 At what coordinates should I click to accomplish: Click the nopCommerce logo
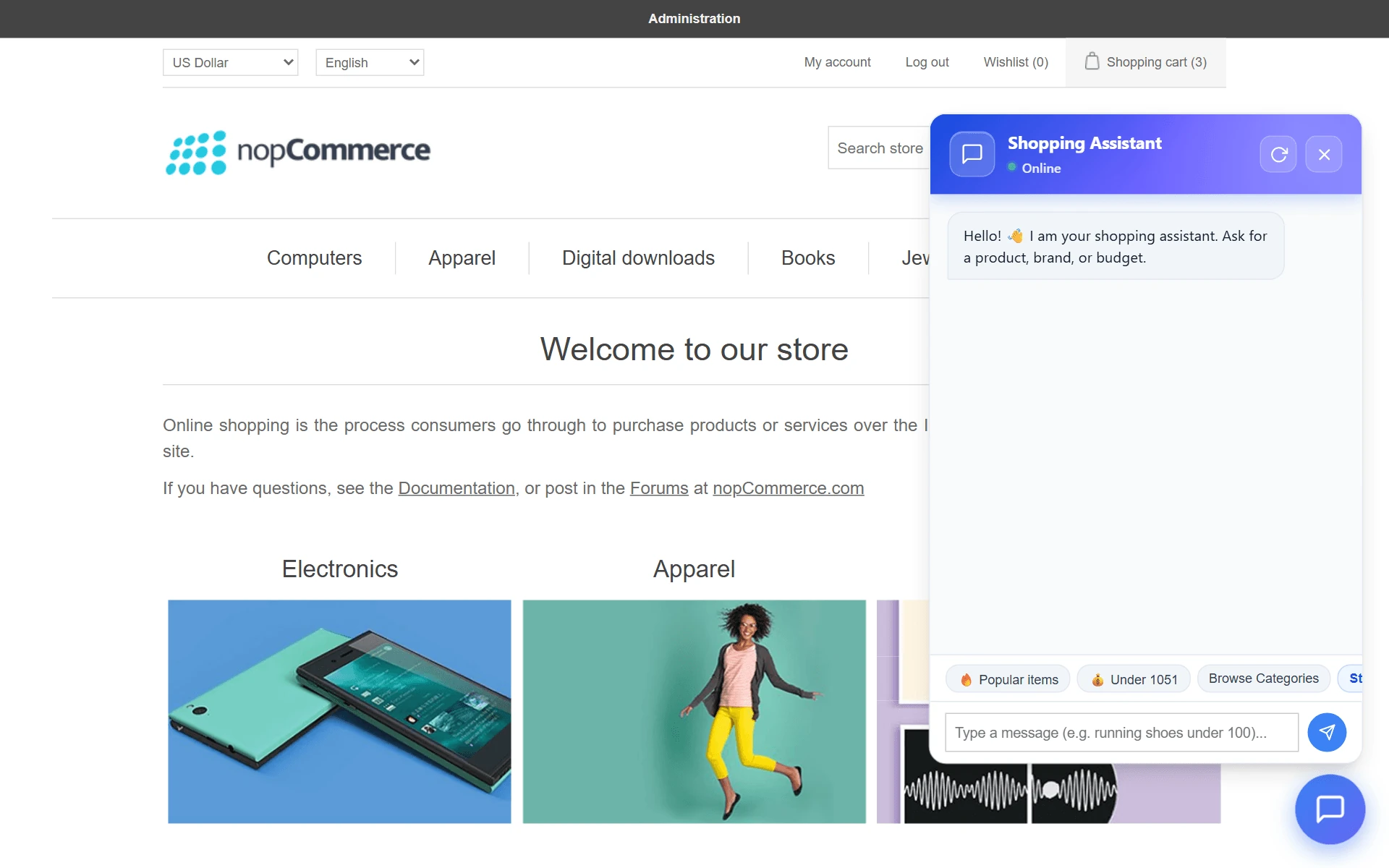(298, 152)
